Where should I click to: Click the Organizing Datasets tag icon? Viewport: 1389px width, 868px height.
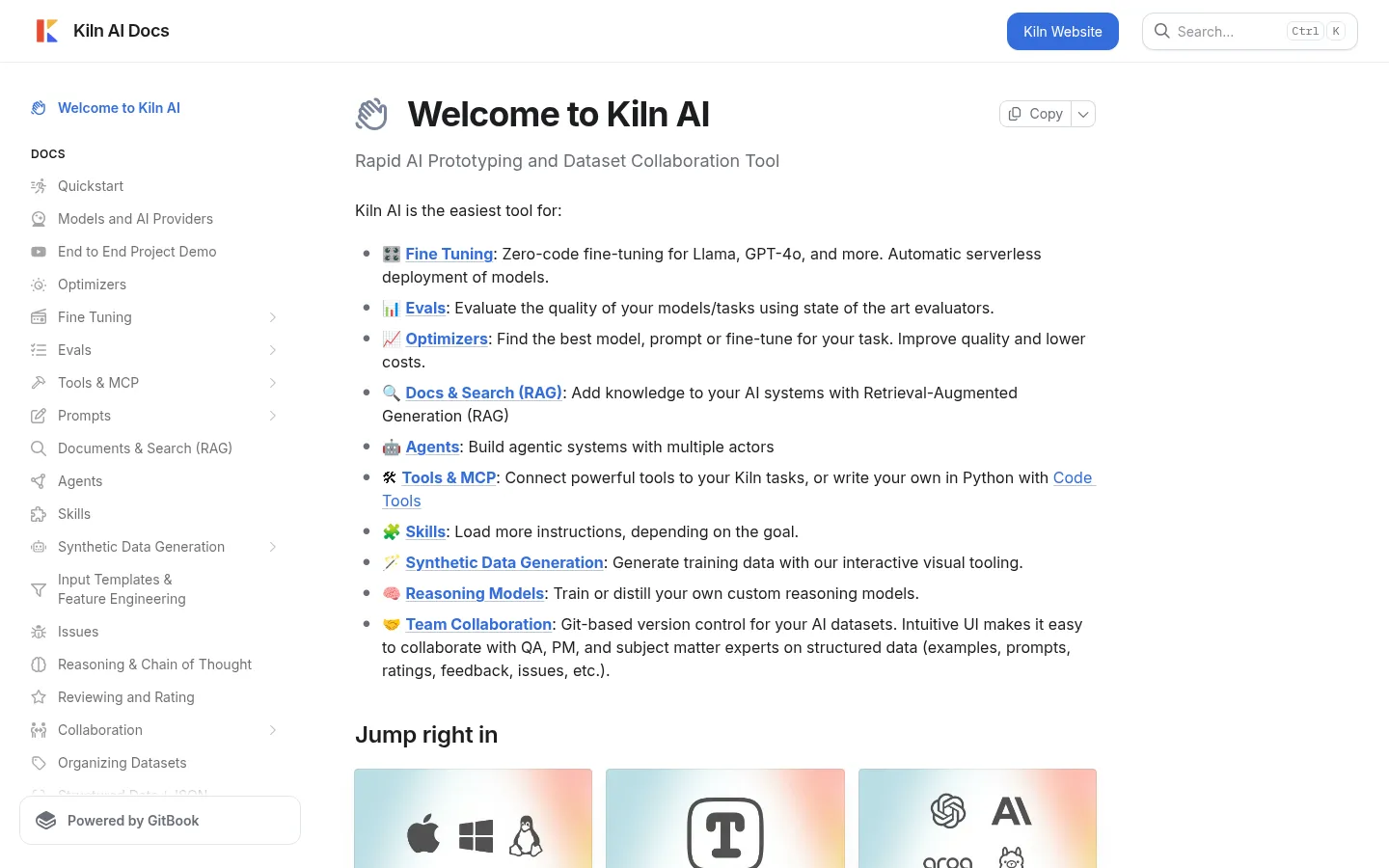point(39,763)
